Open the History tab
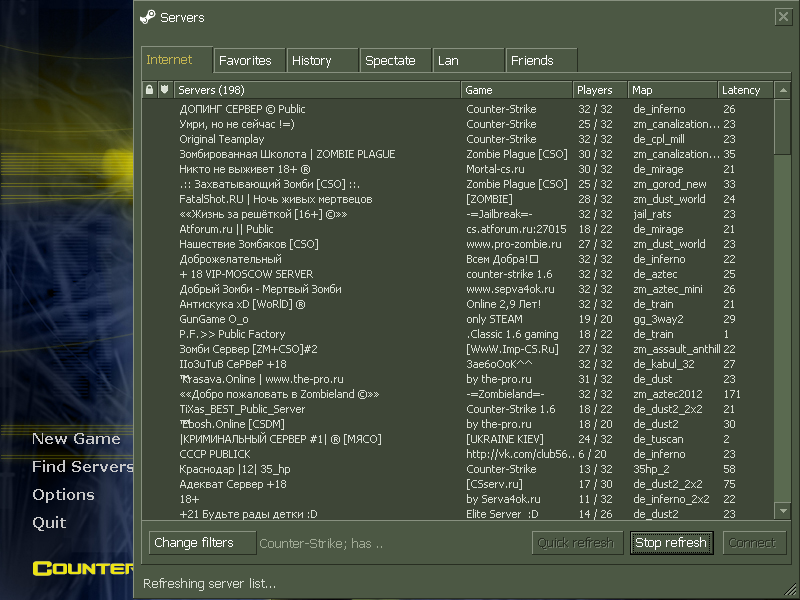800x600 pixels. 322,61
